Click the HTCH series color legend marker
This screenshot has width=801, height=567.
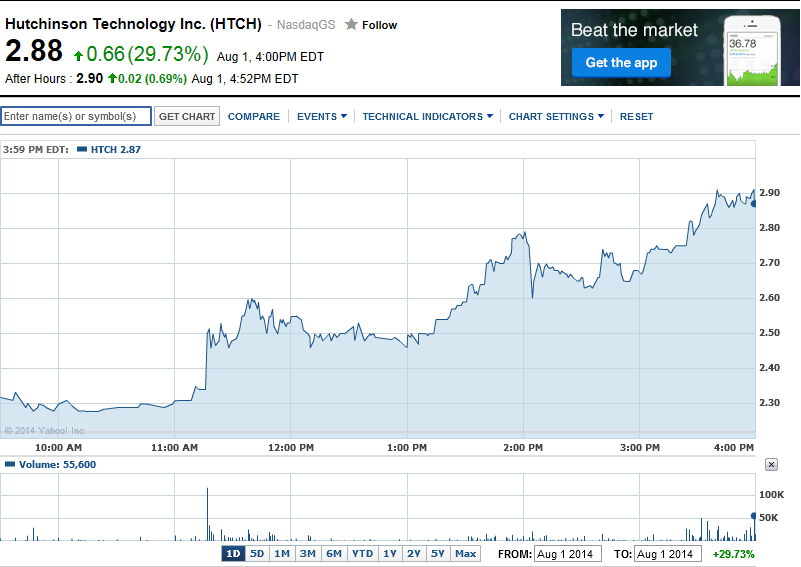(x=82, y=149)
